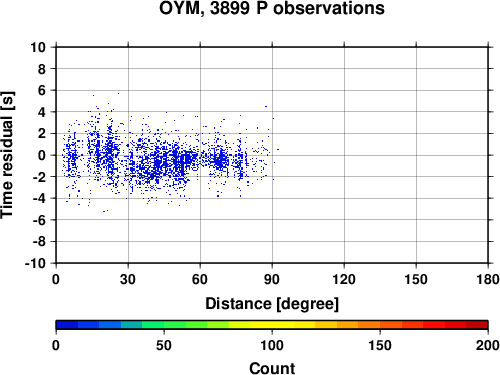Click the 'Time residual [s]' axis label
The width and height of the screenshot is (500, 375).
coord(7,155)
